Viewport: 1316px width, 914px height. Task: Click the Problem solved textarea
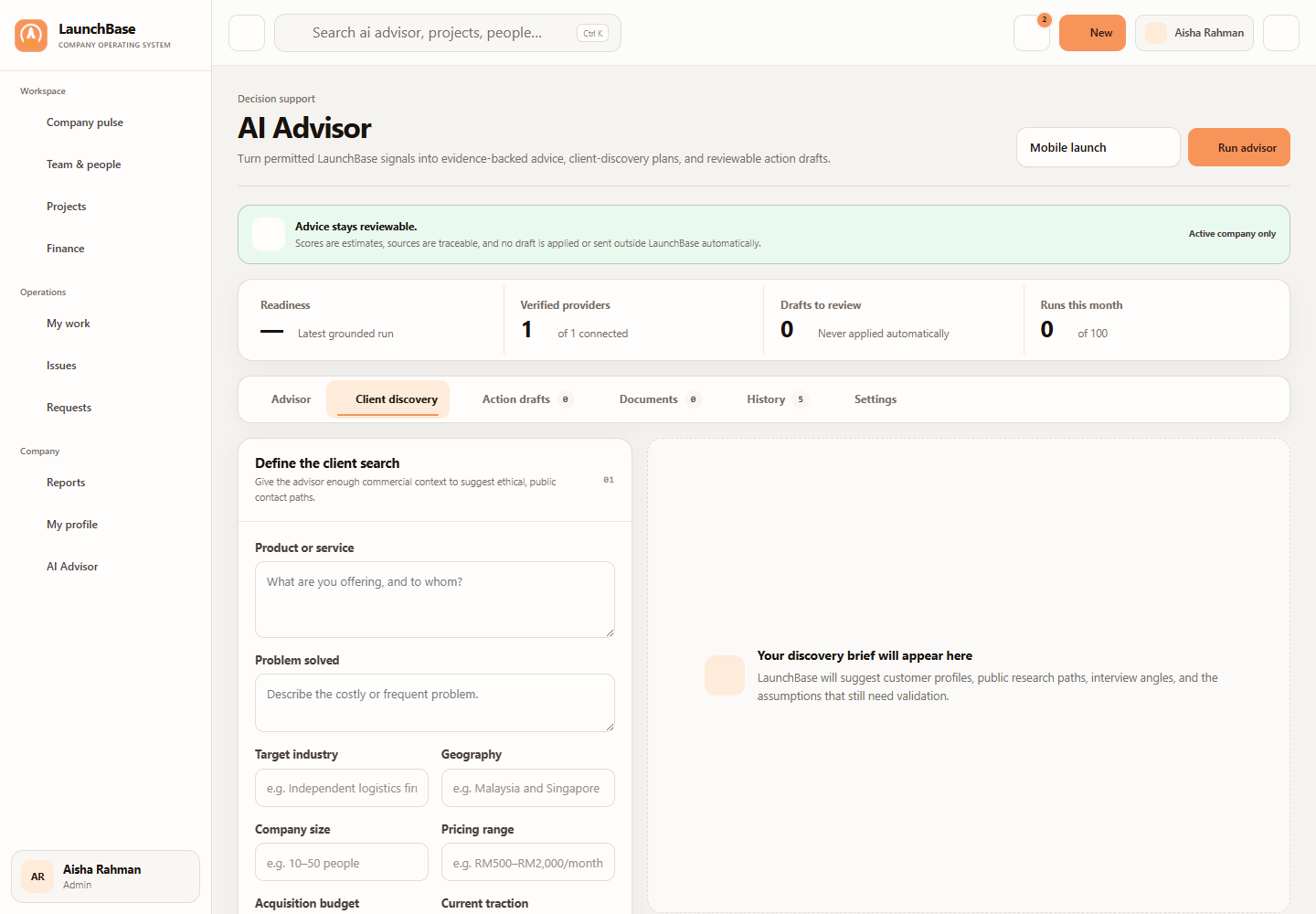(x=435, y=703)
